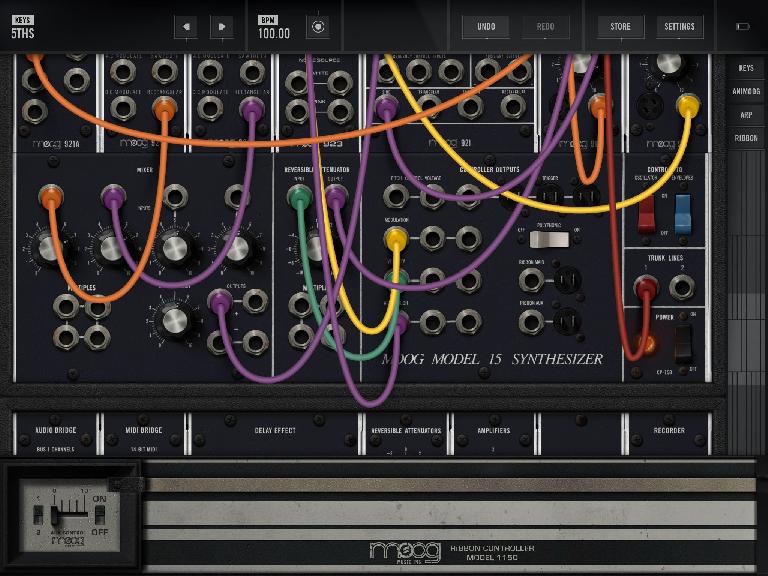The image size is (768, 576).
Task: Select the red-plugged Trunk Lines 1 jack
Action: click(646, 287)
